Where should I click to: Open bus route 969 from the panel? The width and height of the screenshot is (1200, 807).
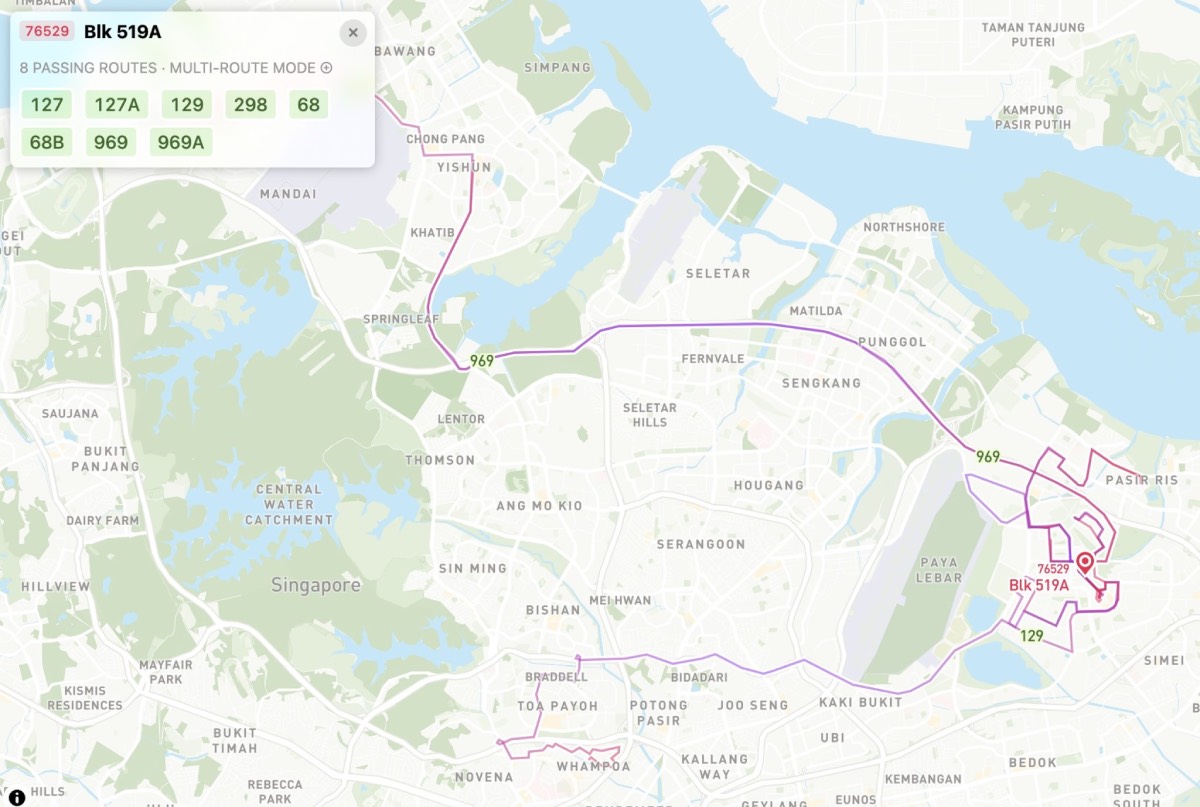pyautogui.click(x=111, y=142)
